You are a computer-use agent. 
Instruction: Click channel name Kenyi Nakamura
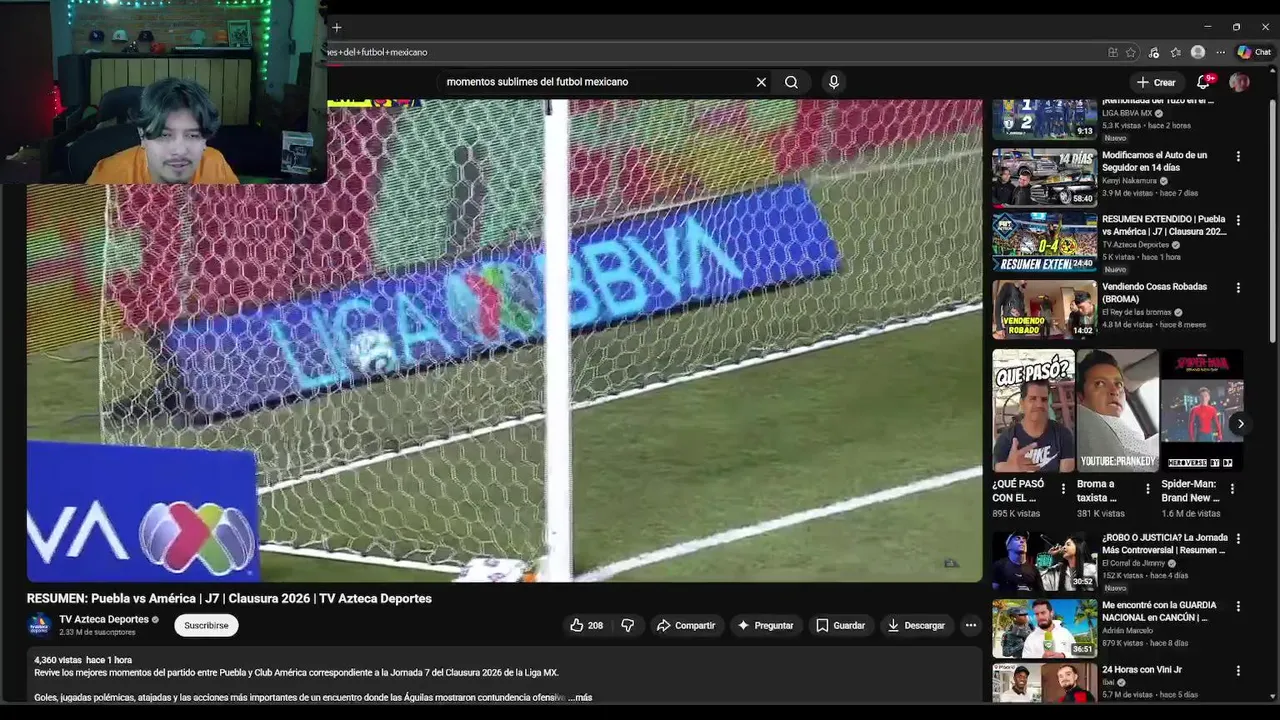1129,181
